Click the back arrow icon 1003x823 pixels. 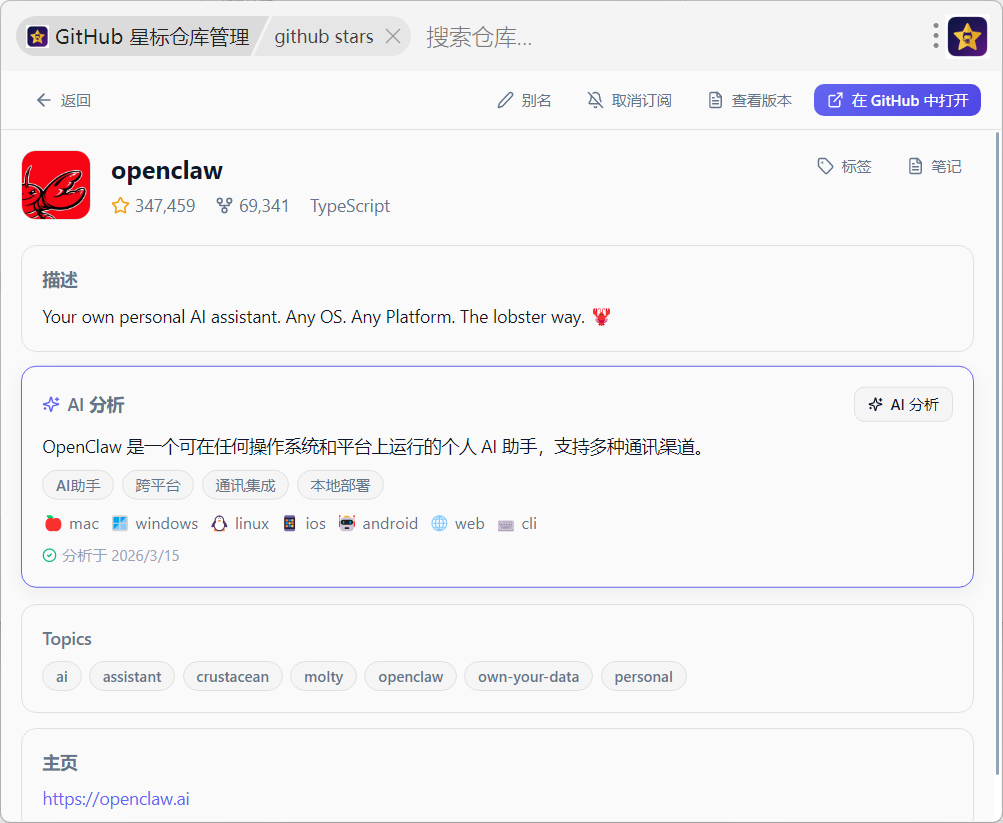coord(43,100)
